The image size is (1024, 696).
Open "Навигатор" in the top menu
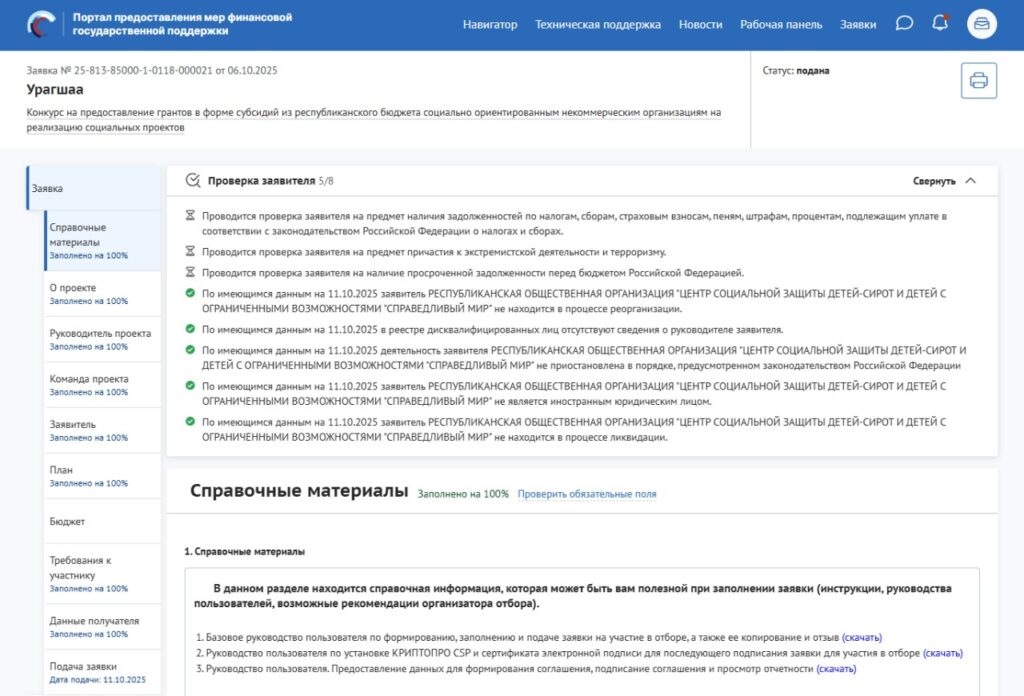coord(490,24)
